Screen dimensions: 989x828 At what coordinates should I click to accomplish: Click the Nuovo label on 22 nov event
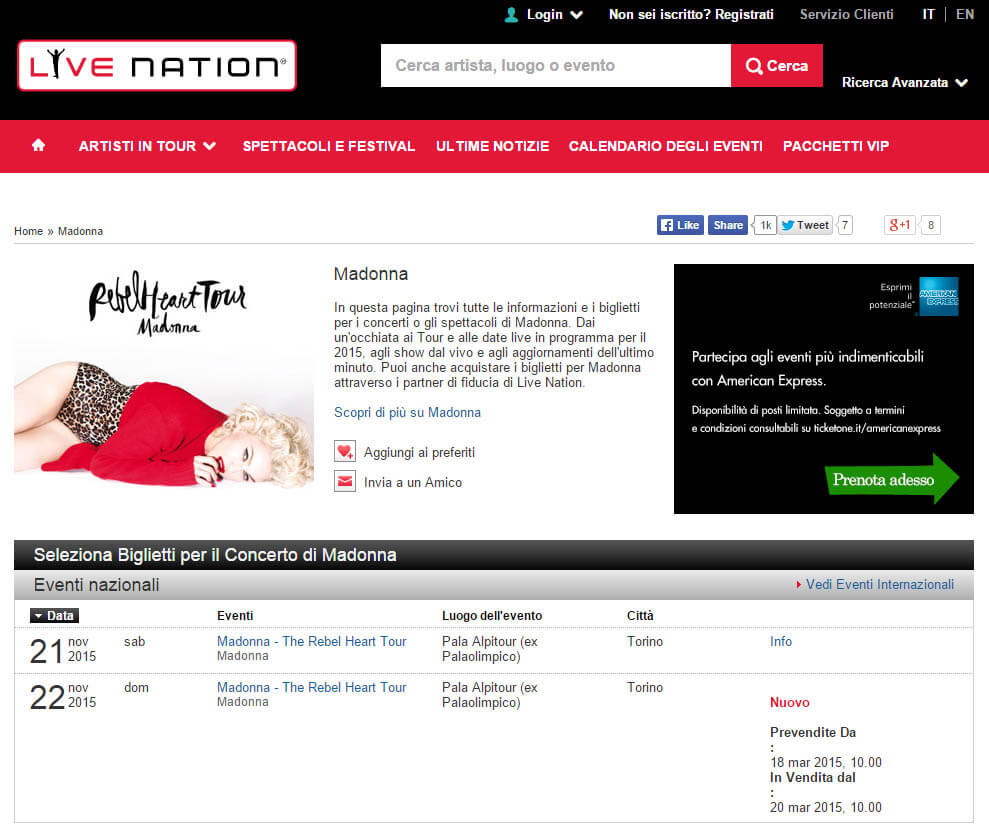click(x=789, y=703)
